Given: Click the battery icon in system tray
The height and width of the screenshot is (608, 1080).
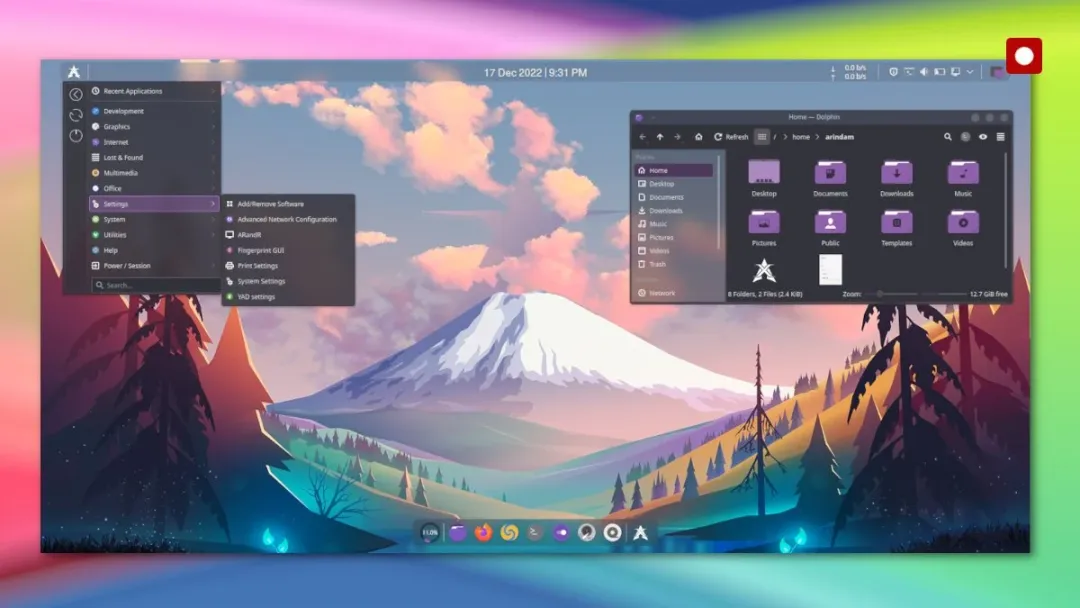Looking at the screenshot, I should 939,72.
